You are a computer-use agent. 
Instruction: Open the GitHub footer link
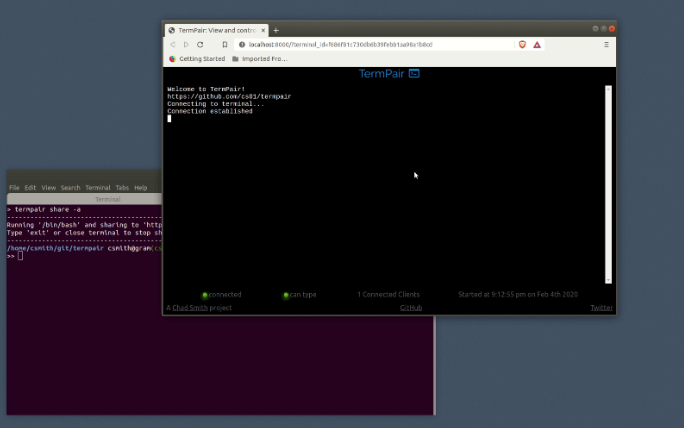(x=410, y=308)
